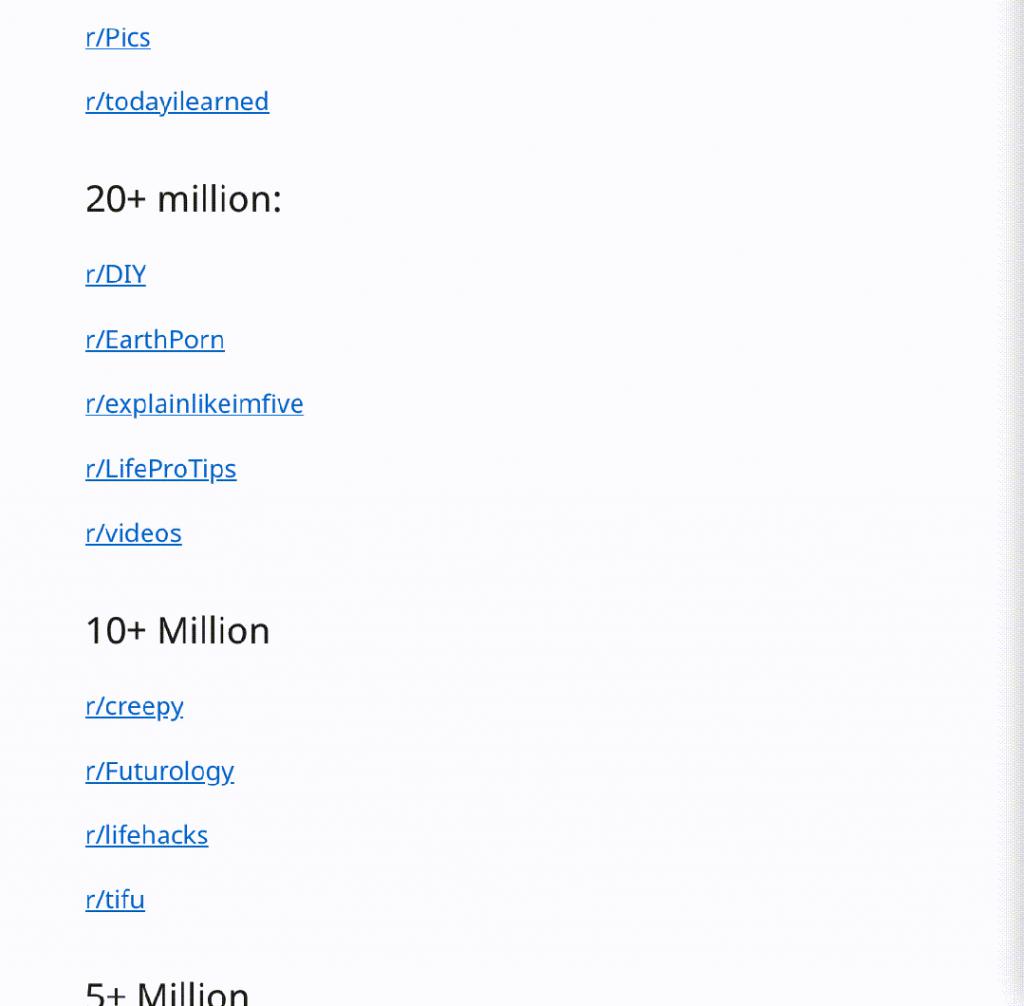Open the r/LifeProTips link
The width and height of the screenshot is (1024, 1006).
(161, 469)
